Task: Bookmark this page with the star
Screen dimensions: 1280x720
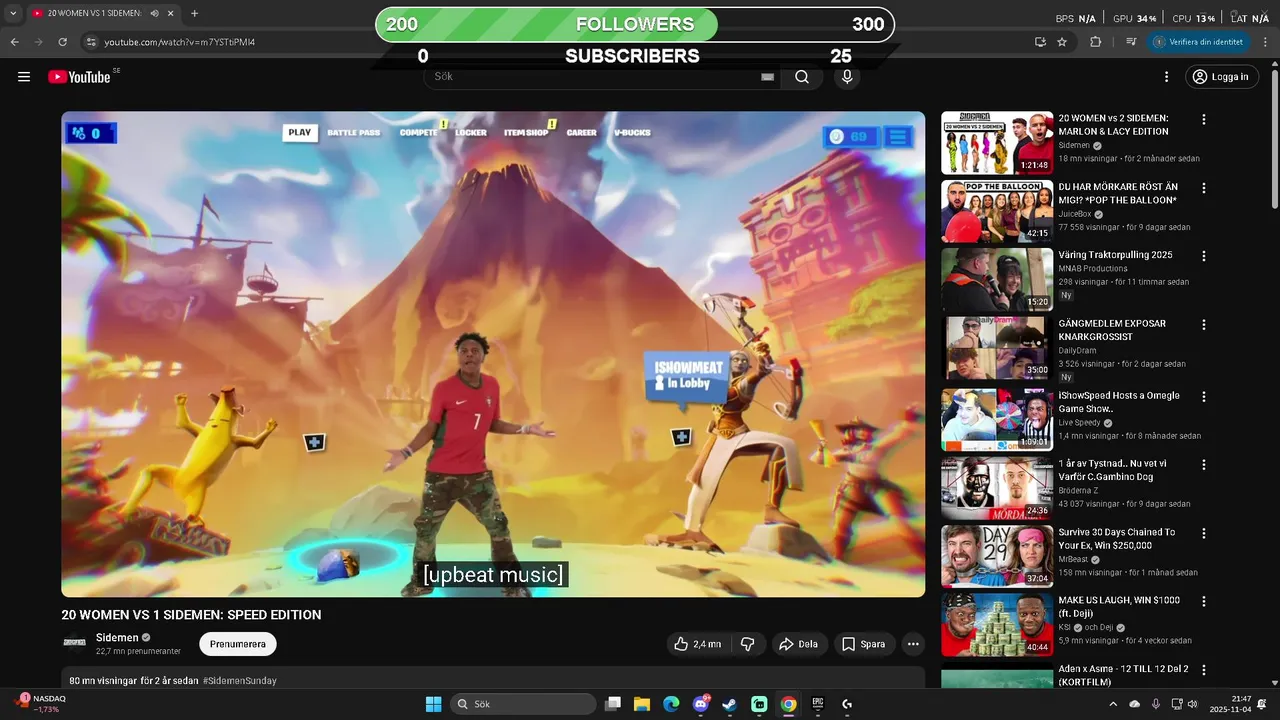Action: tap(1062, 42)
